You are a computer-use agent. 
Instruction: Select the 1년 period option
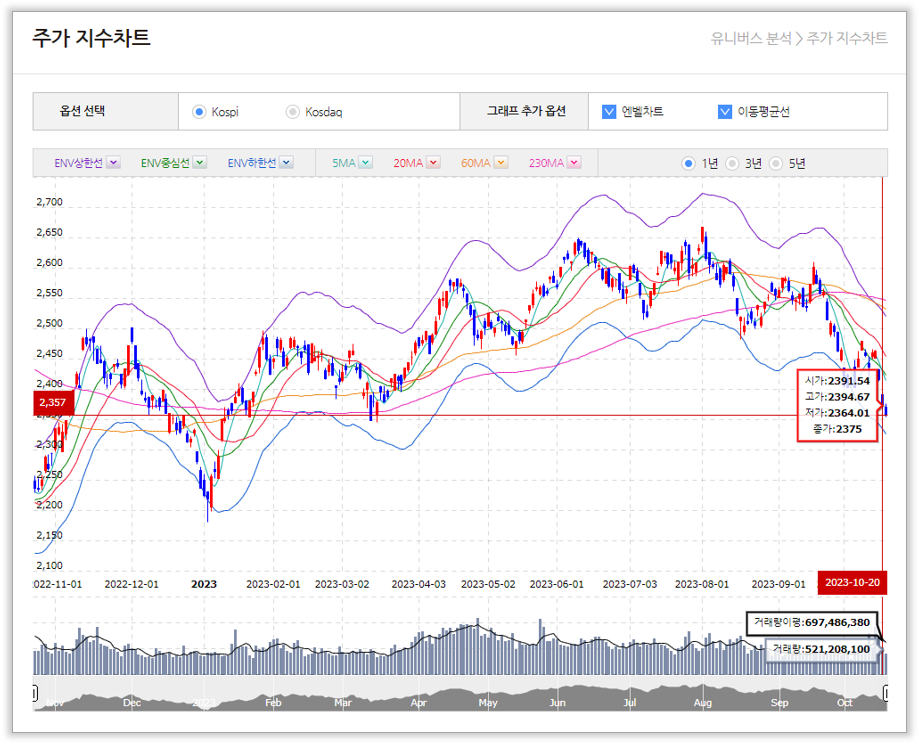click(x=688, y=163)
